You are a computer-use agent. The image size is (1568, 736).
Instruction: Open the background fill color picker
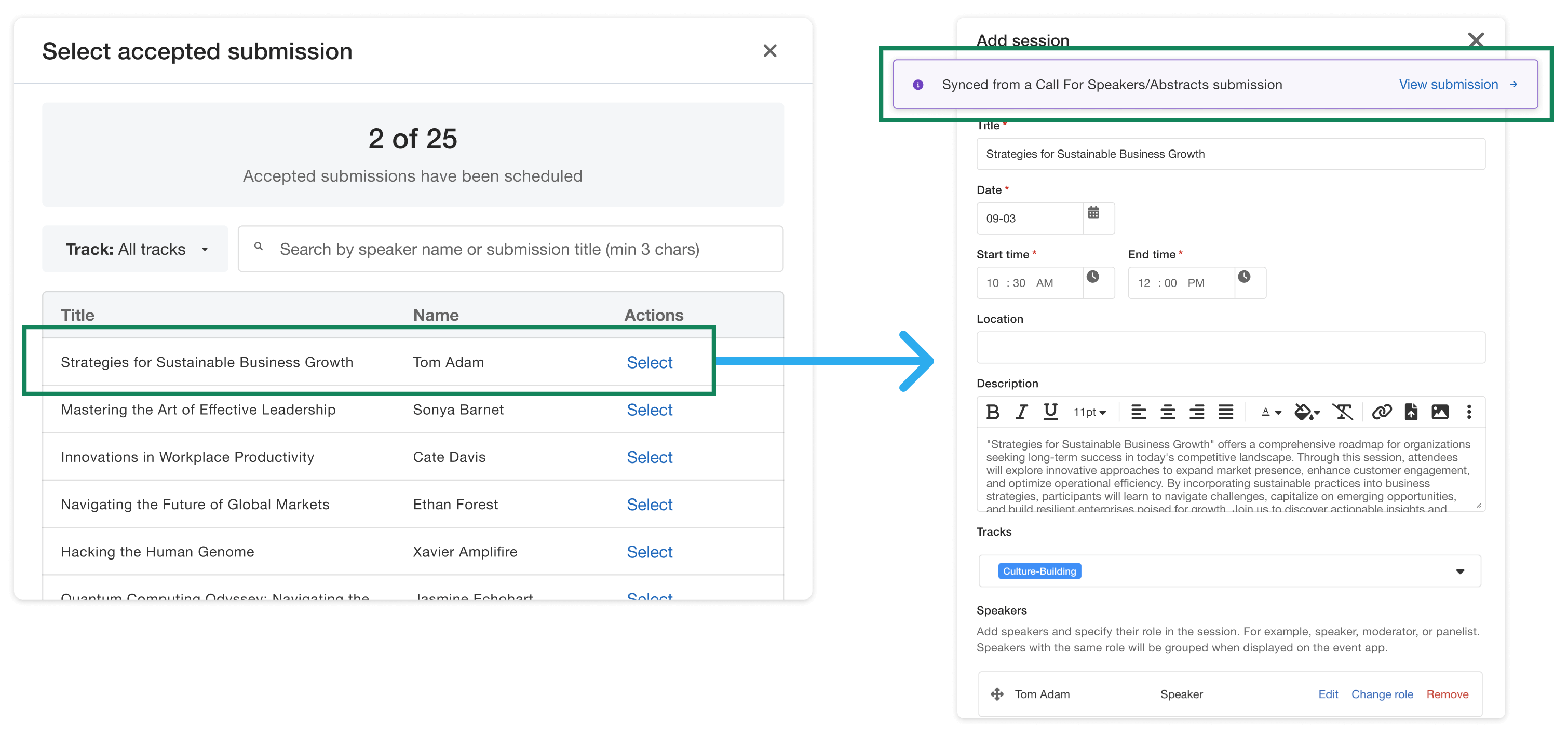pos(1306,413)
